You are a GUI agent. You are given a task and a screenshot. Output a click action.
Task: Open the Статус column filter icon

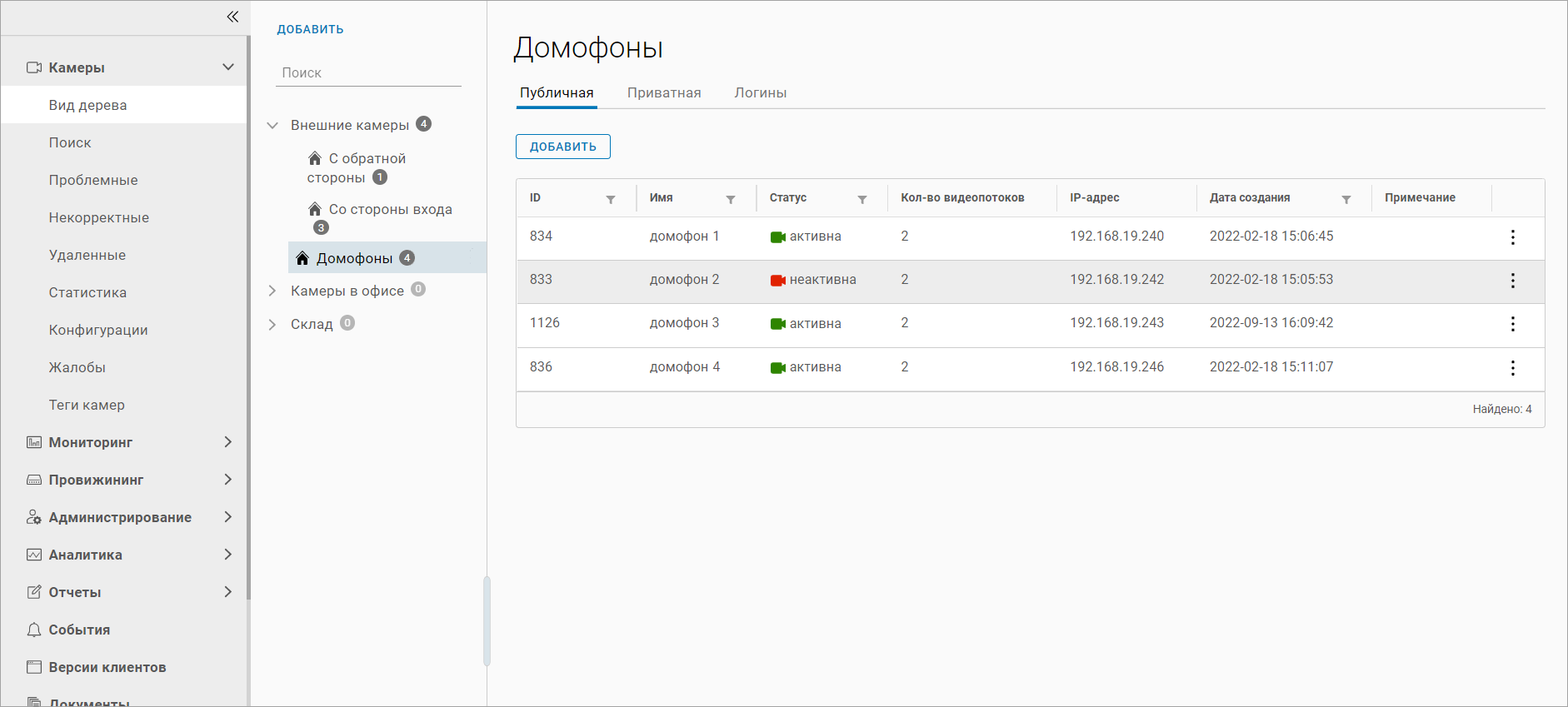(862, 199)
